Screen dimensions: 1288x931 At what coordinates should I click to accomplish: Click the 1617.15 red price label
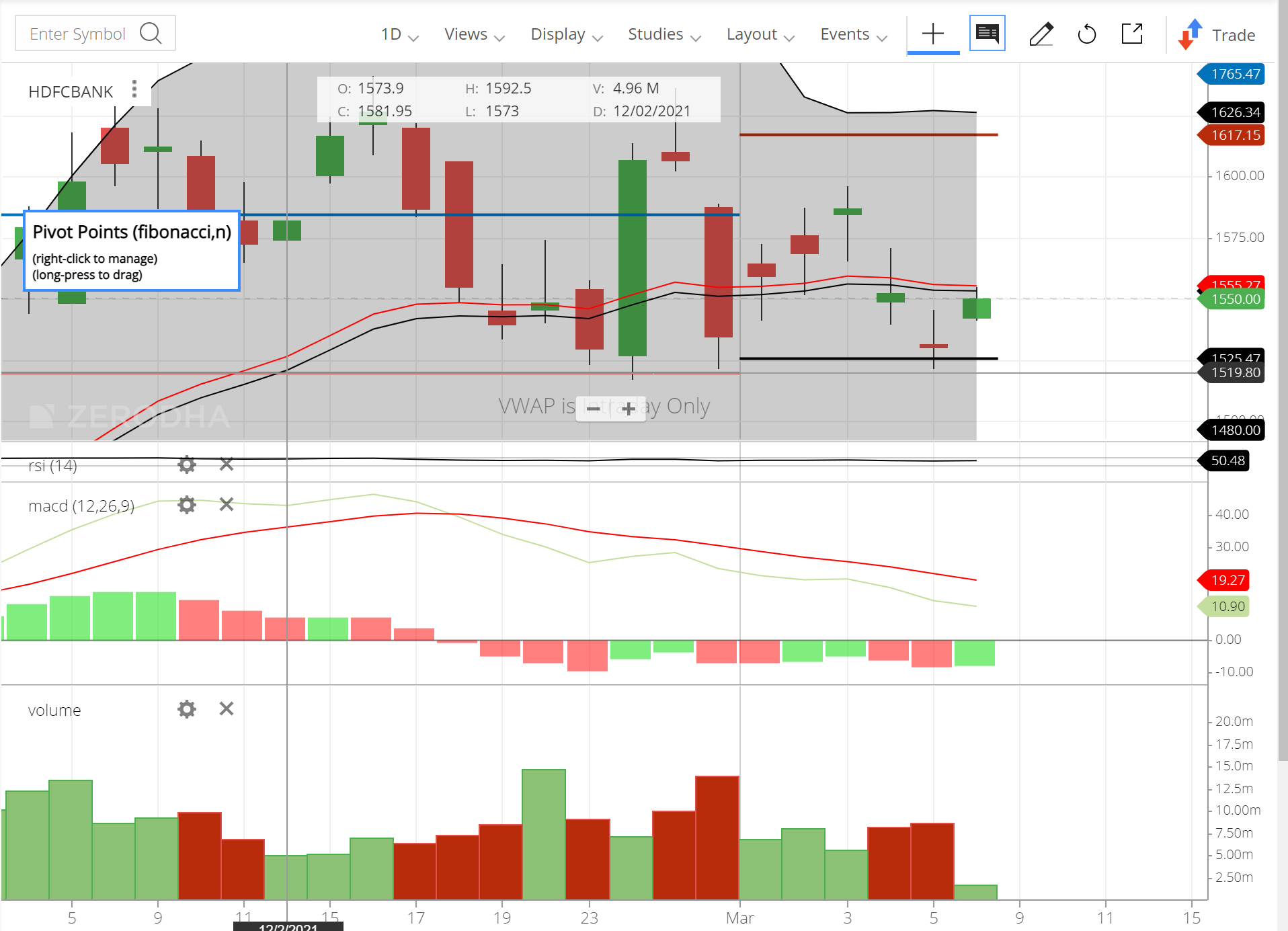[1232, 135]
